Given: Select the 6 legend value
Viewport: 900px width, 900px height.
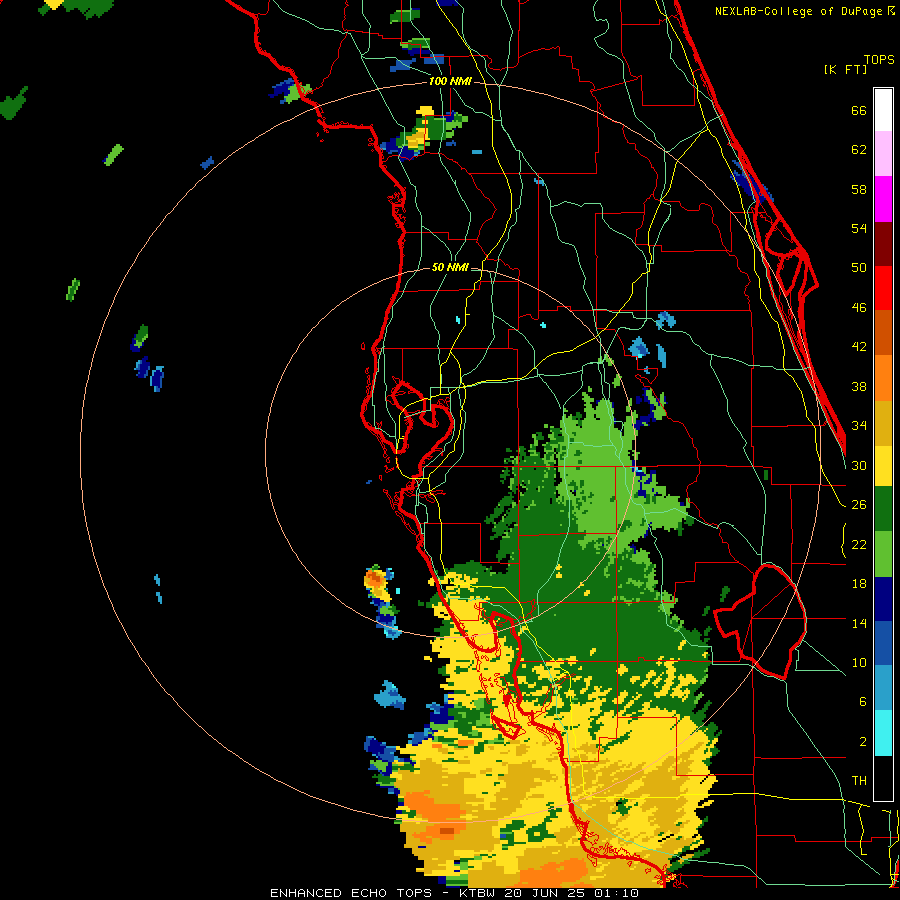Looking at the screenshot, I should [x=862, y=702].
